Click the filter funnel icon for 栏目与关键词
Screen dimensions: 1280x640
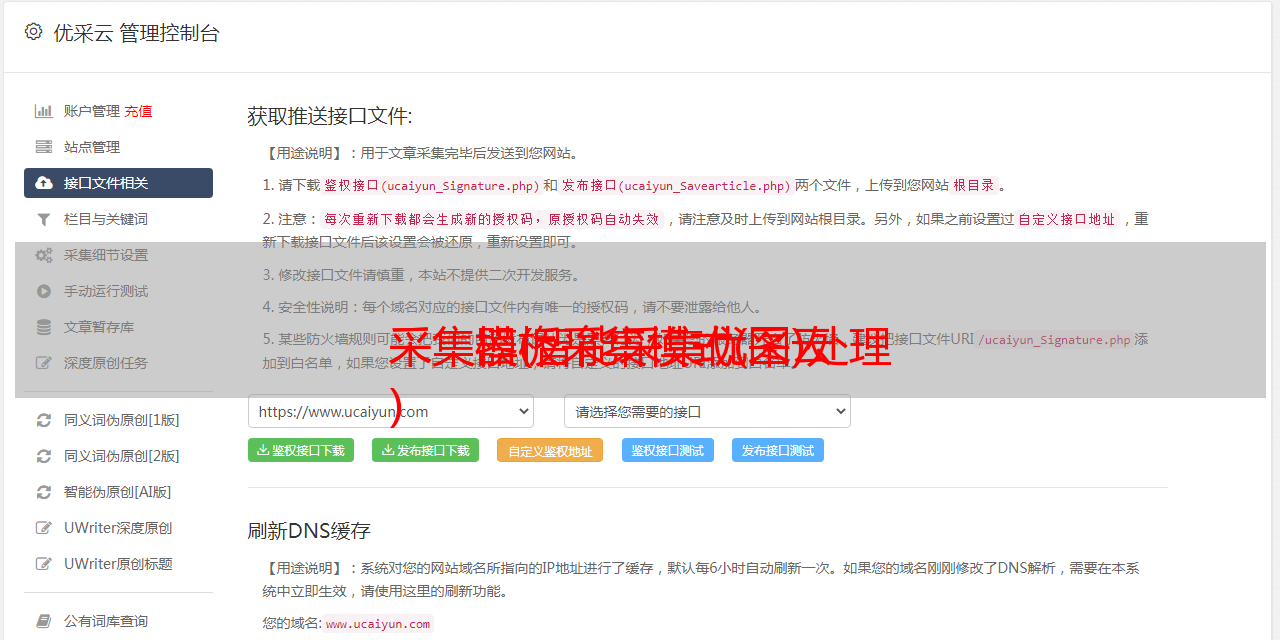click(x=44, y=219)
